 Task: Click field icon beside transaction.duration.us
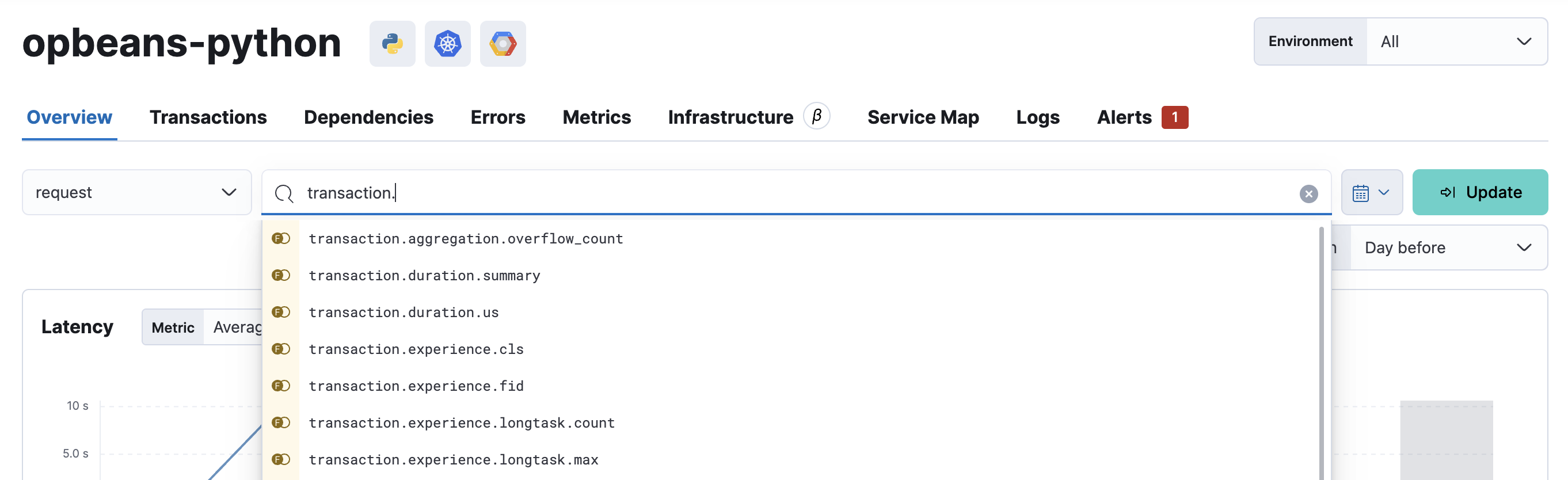[280, 312]
